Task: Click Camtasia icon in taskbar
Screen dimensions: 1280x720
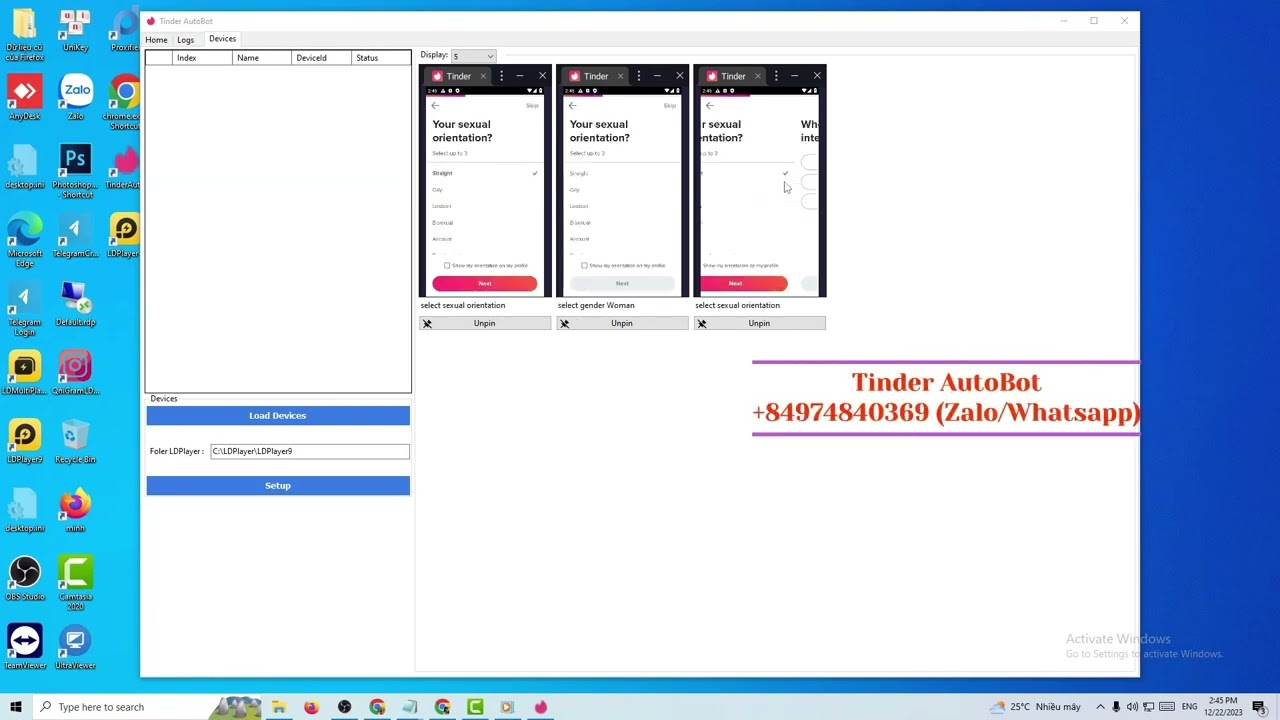Action: pos(475,707)
